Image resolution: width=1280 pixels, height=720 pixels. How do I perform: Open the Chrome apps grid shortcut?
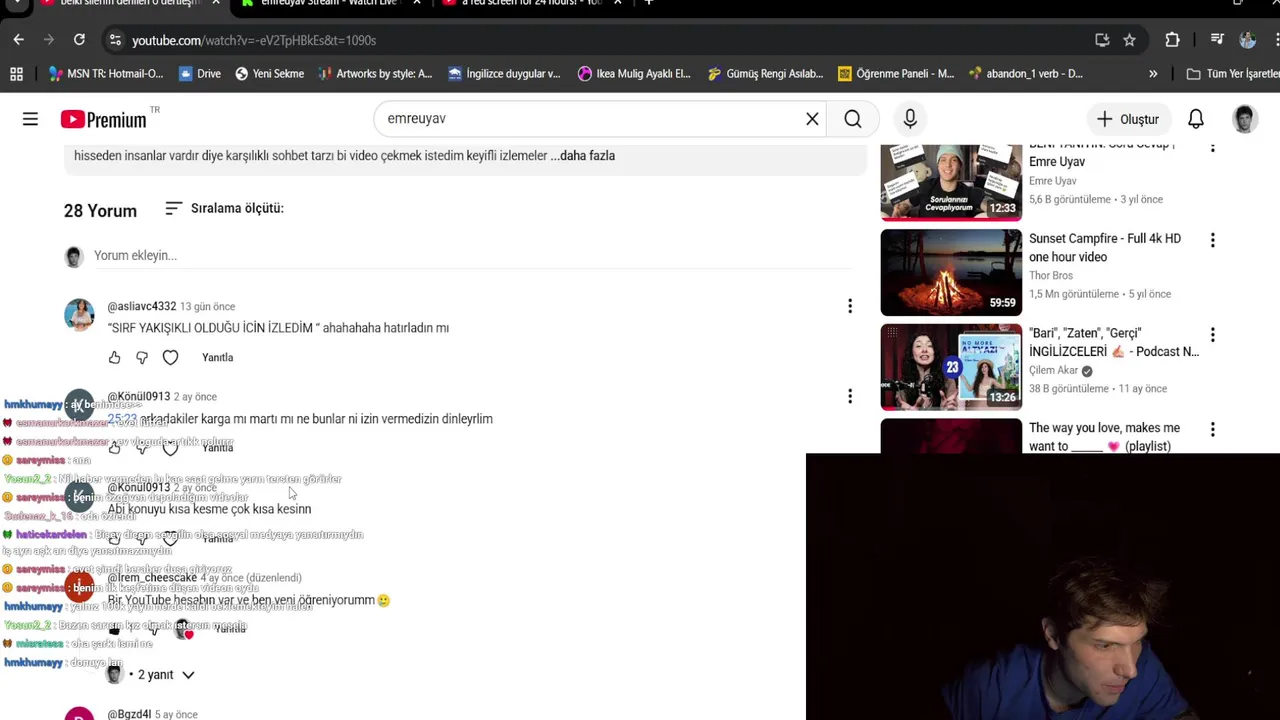[16, 74]
